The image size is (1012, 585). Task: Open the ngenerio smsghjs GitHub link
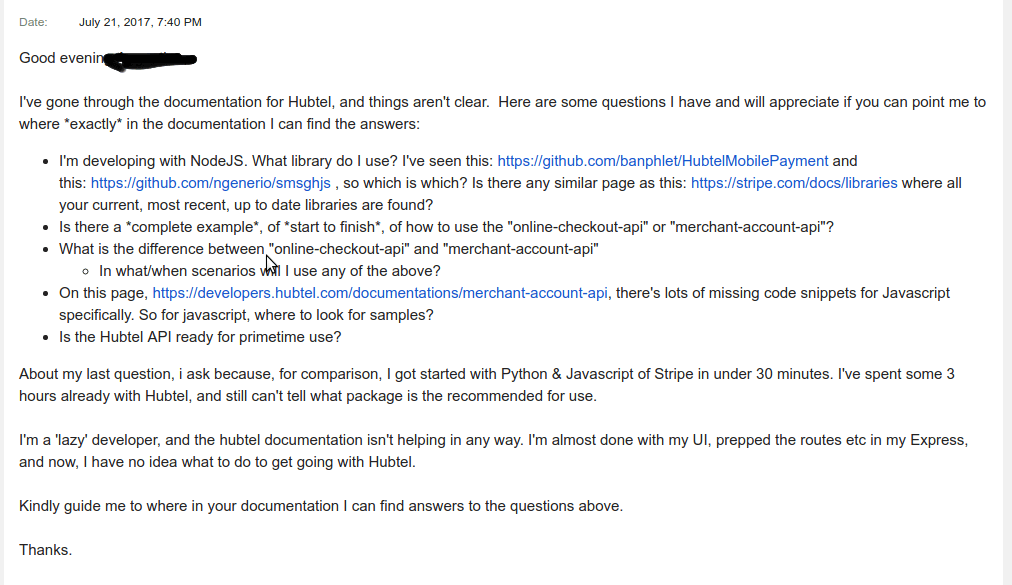pos(212,183)
